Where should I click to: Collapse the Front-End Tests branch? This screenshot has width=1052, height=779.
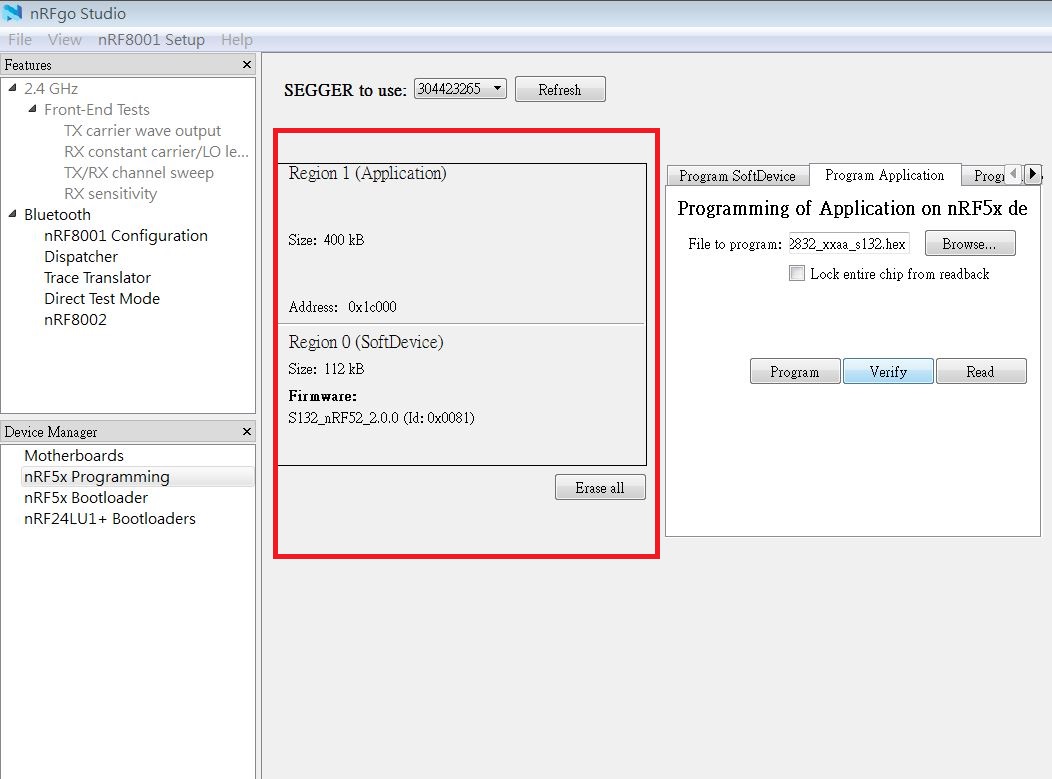point(30,109)
